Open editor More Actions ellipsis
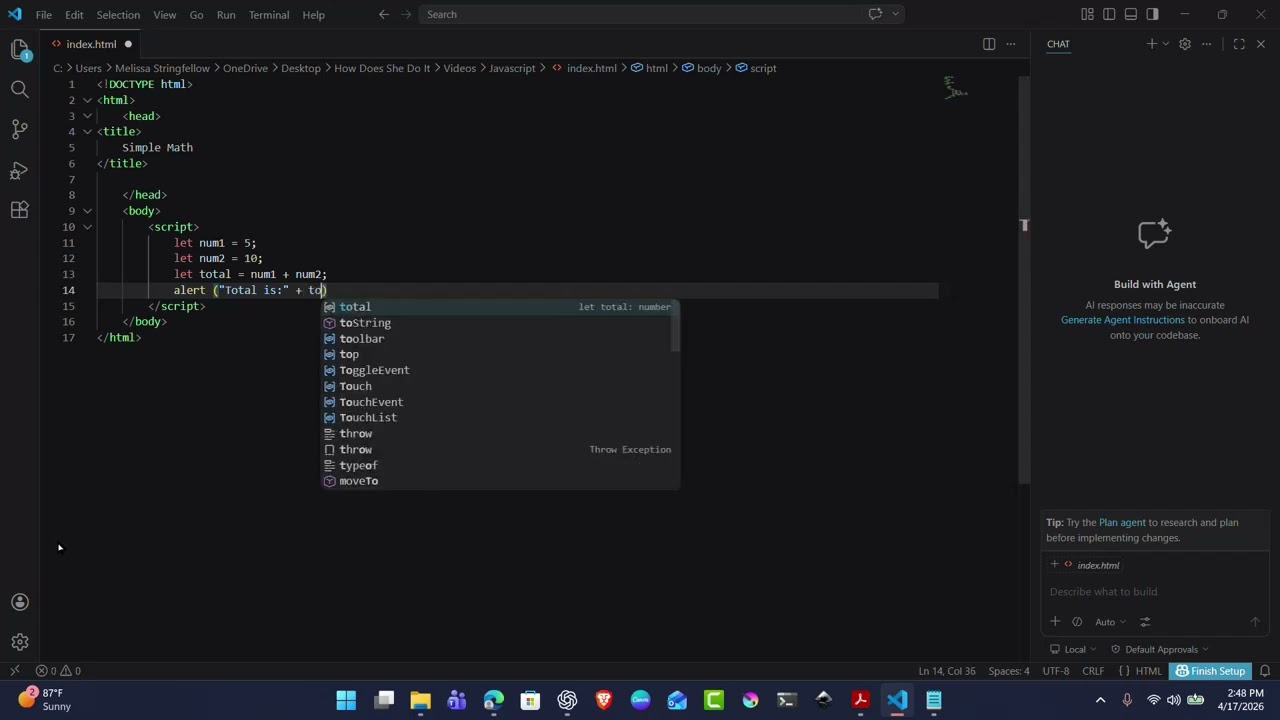The height and width of the screenshot is (720, 1280). point(1011,44)
